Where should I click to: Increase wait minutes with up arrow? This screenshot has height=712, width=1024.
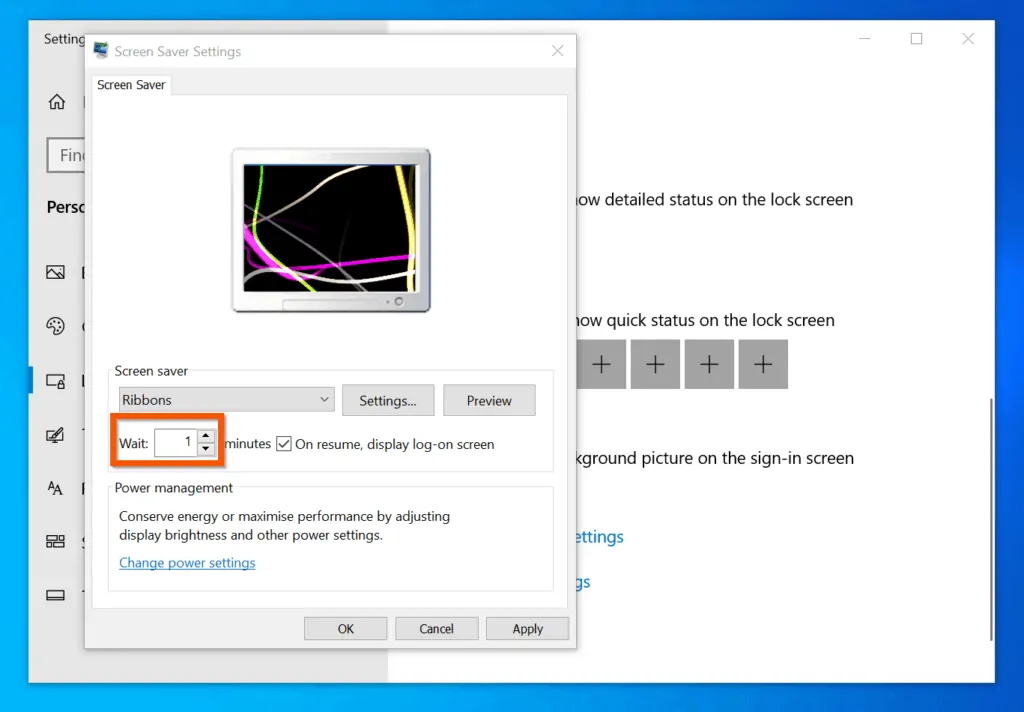[x=206, y=436]
